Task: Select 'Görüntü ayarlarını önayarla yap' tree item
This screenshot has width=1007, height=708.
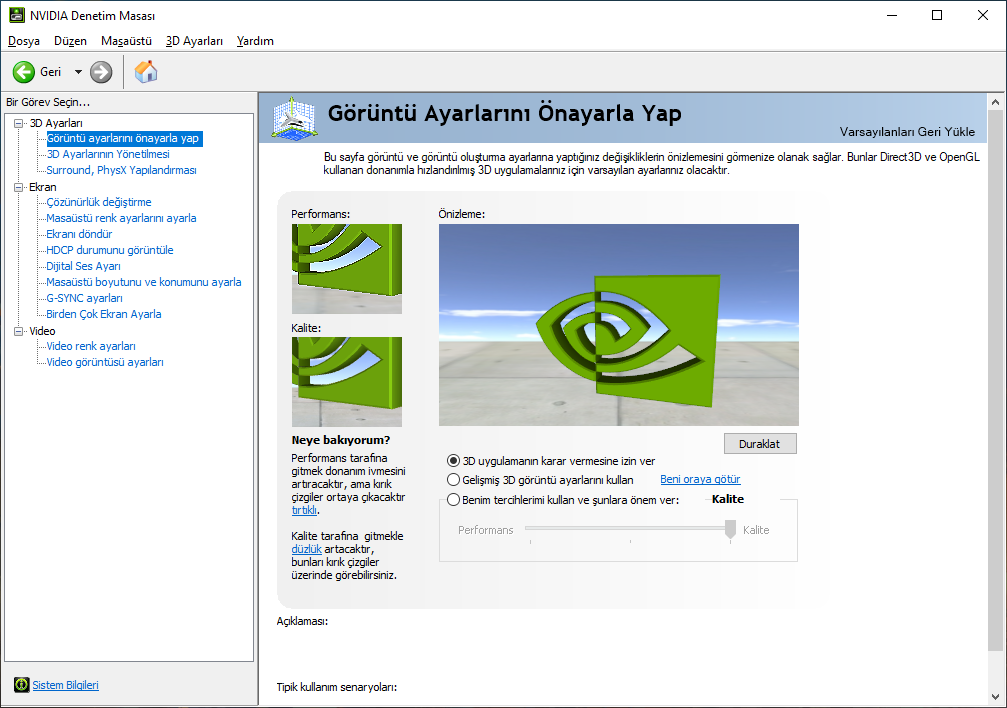Action: [123, 138]
